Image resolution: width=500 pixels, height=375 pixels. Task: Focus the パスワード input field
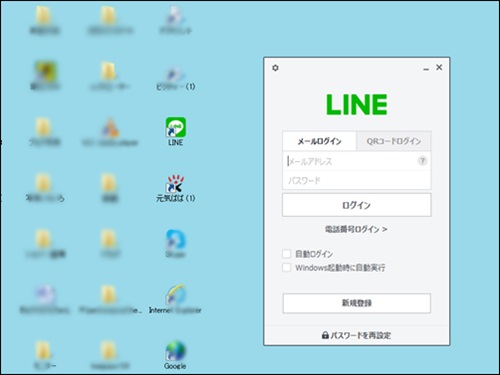coord(357,180)
